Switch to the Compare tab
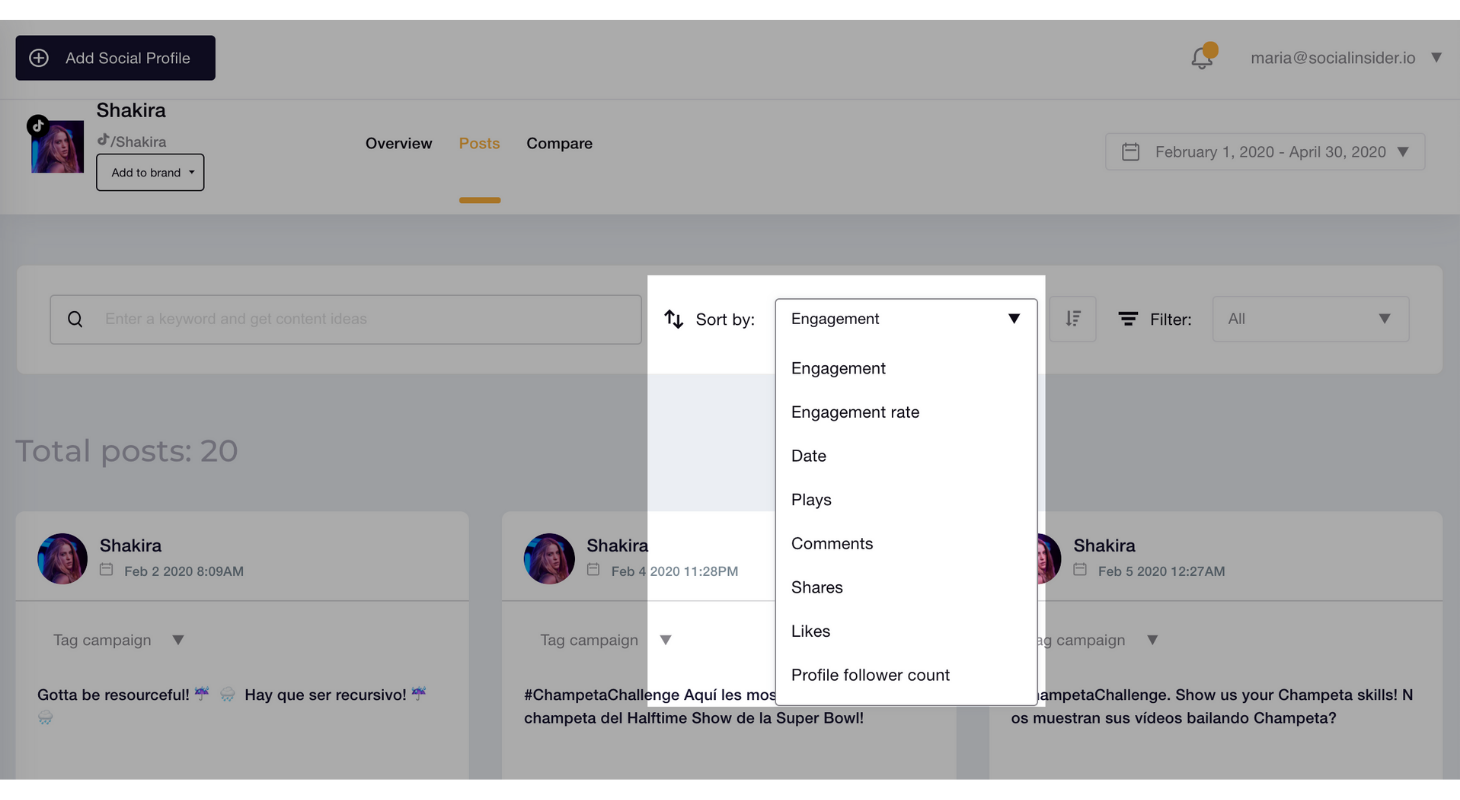This screenshot has height=800, width=1460. (559, 143)
